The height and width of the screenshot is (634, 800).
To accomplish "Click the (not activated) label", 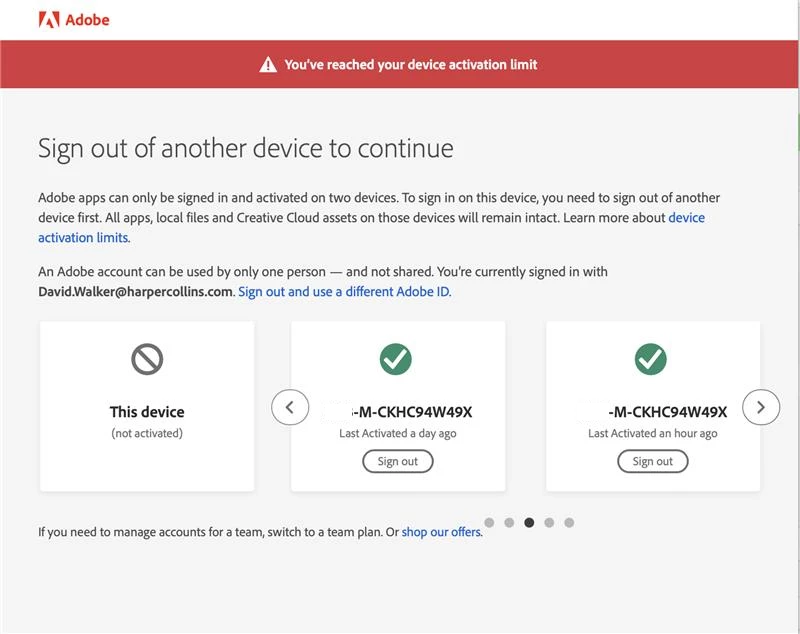I will pos(147,433).
